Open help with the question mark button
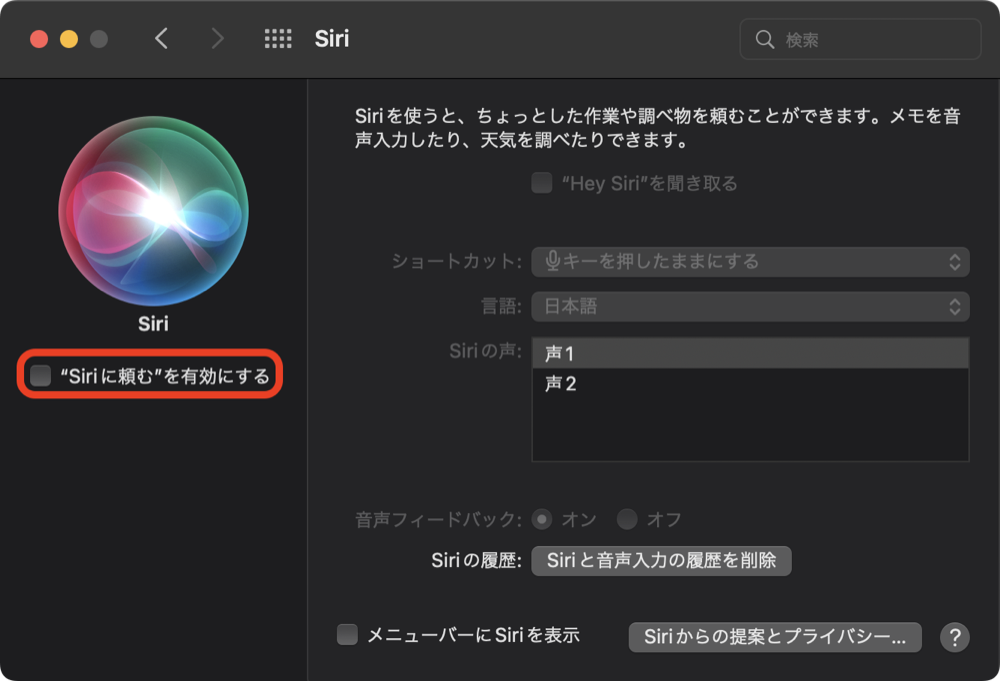 coord(955,637)
